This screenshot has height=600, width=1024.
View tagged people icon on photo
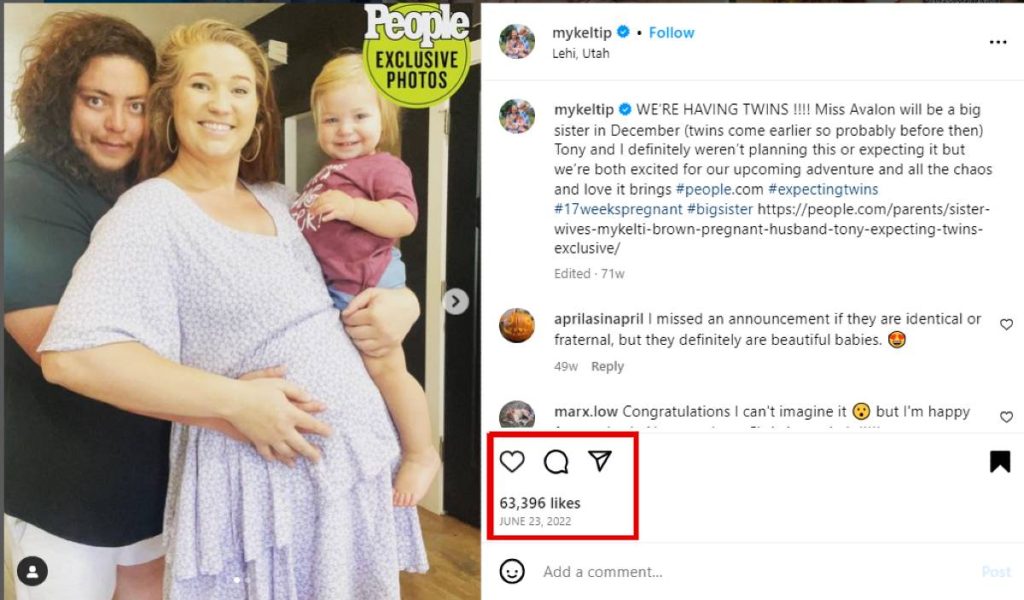click(33, 571)
